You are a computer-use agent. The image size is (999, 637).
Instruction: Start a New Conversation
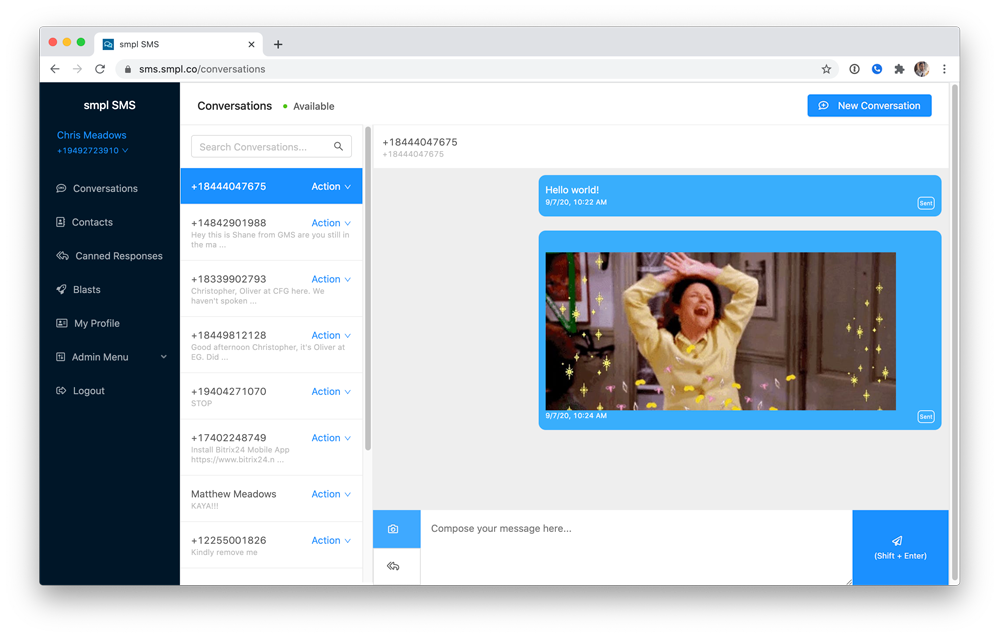pos(869,106)
